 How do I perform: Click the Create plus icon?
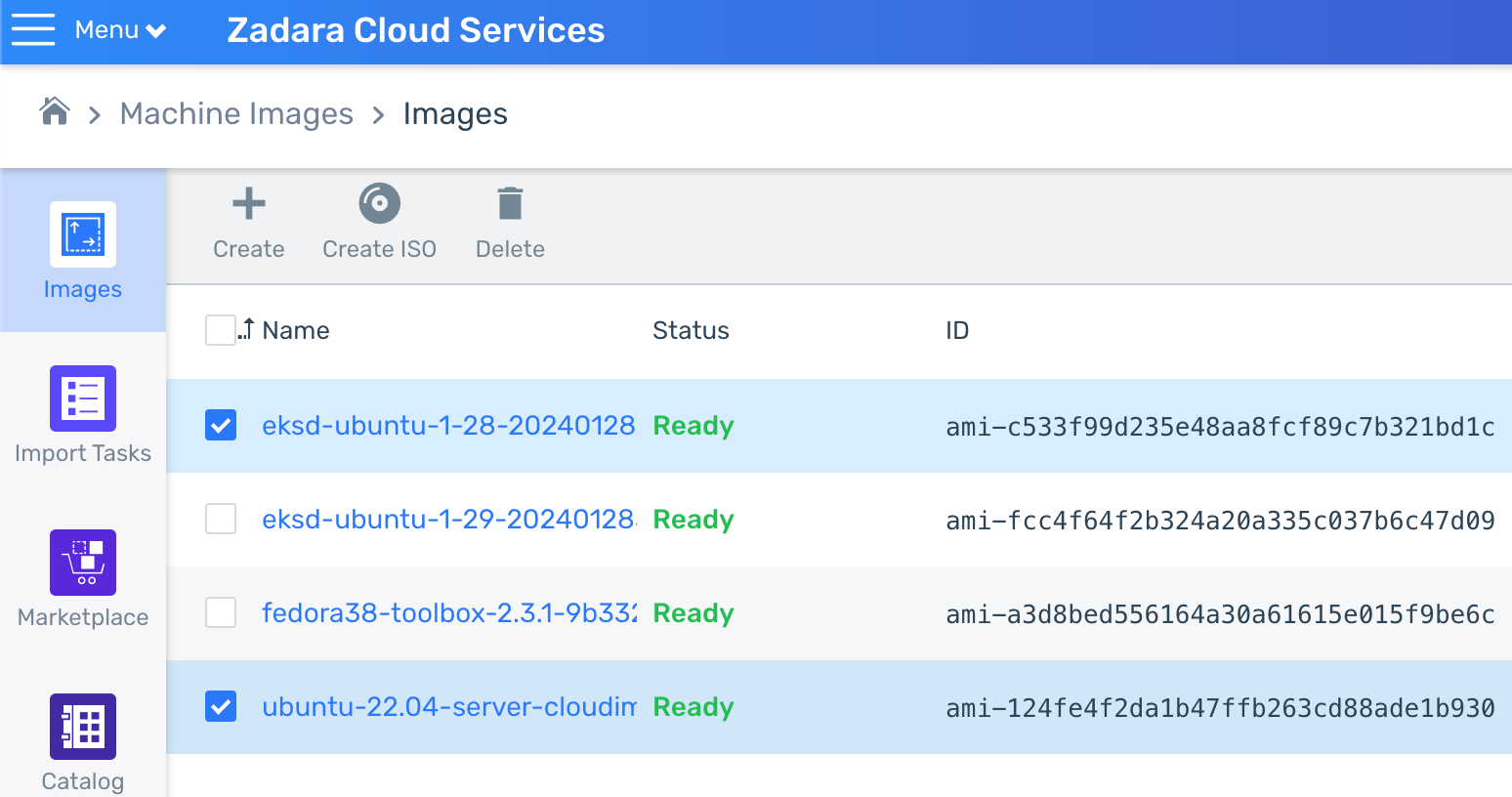tap(249, 203)
